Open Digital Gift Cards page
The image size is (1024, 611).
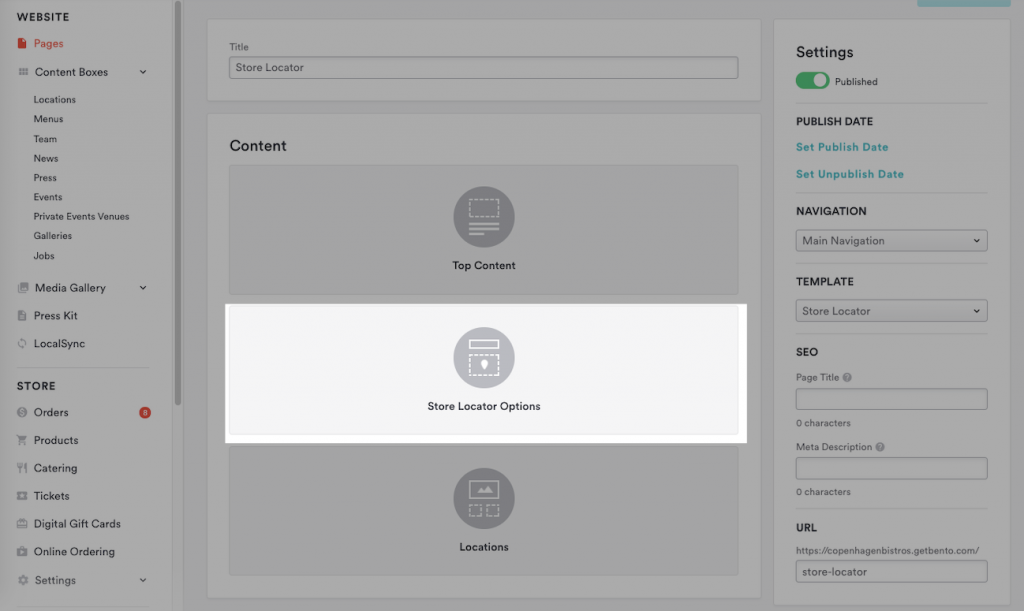coord(77,524)
